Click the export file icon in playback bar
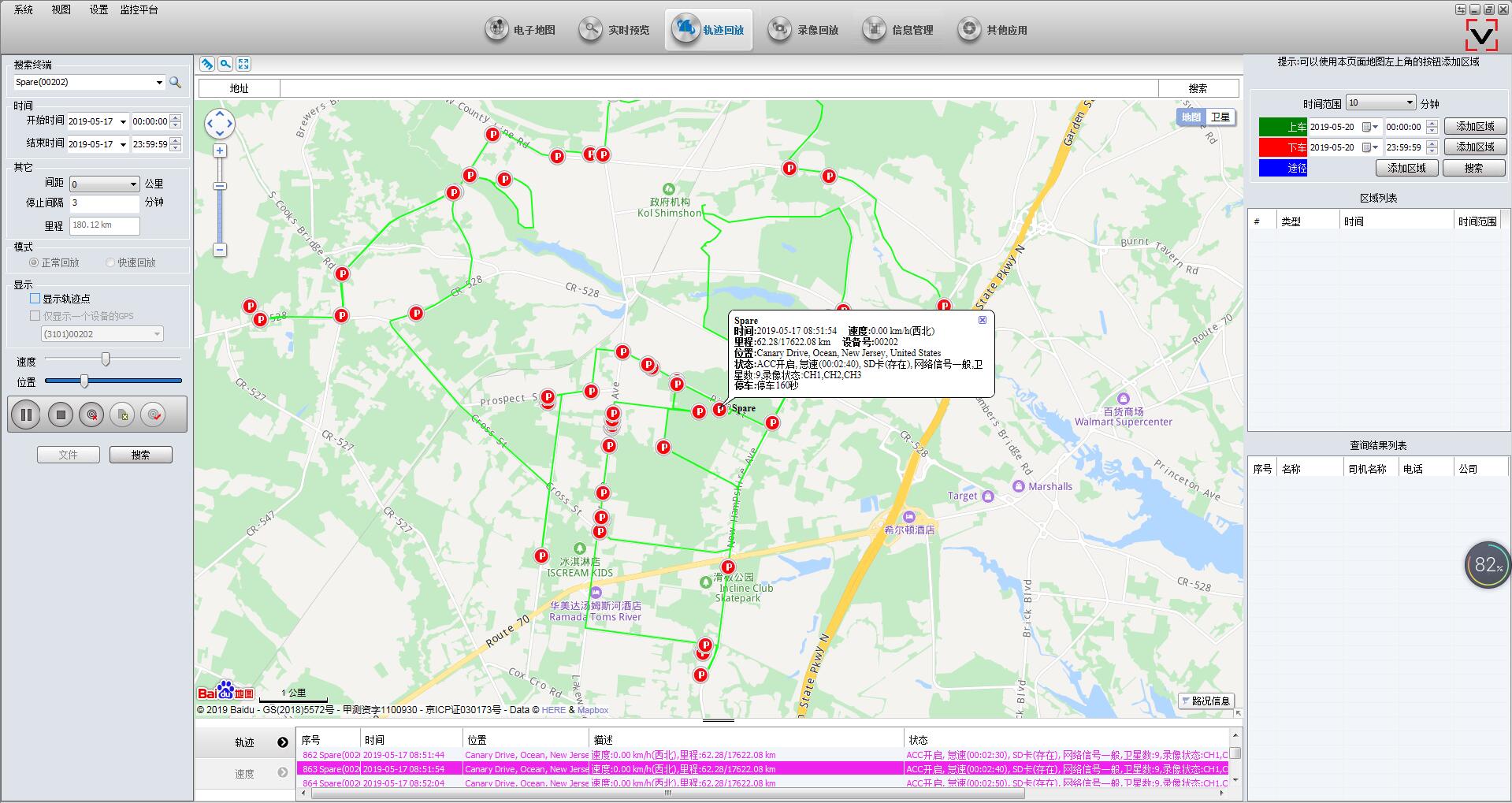The width and height of the screenshot is (1512, 803). click(x=122, y=415)
